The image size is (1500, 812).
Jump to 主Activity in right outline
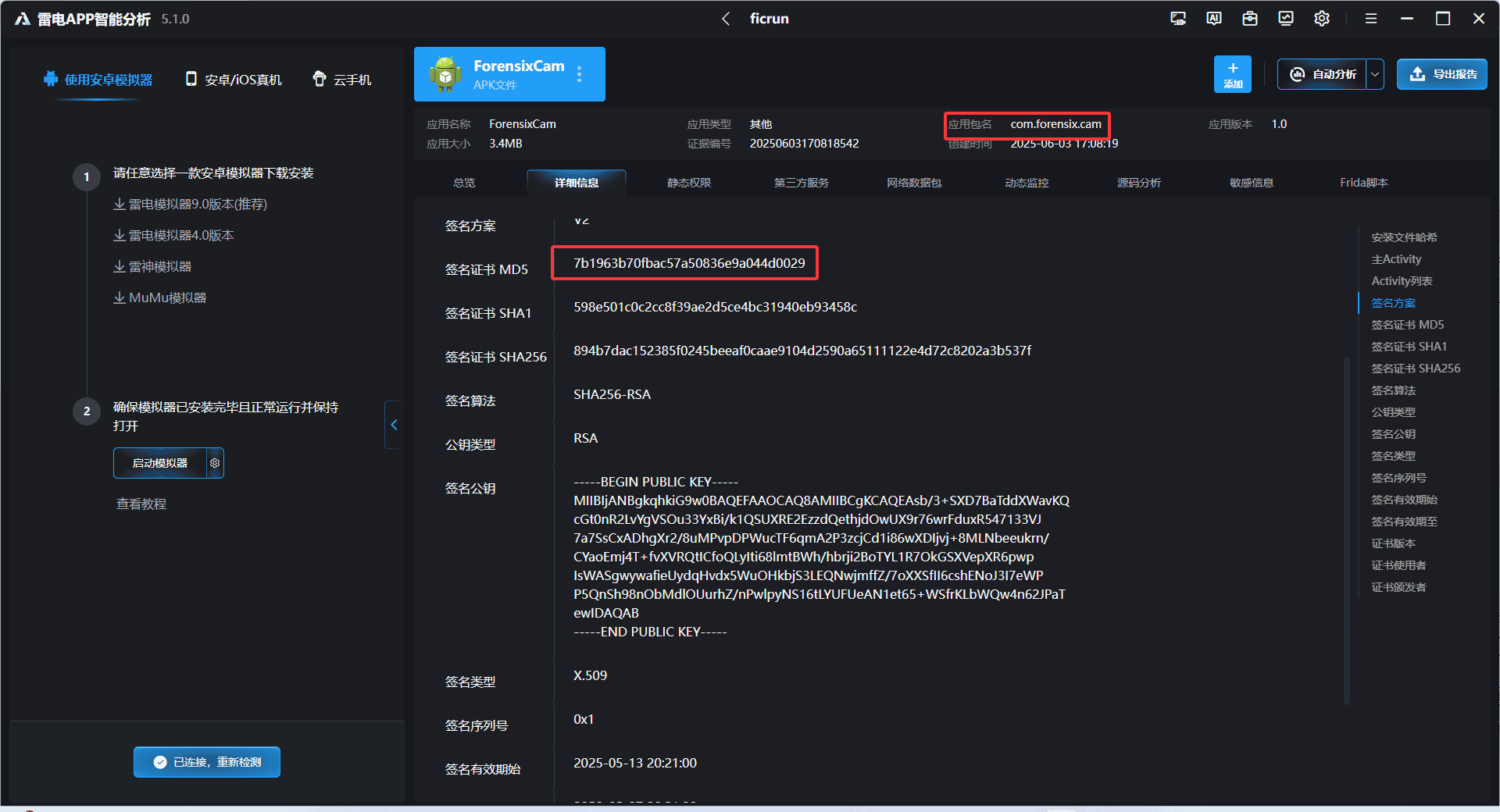(1396, 259)
